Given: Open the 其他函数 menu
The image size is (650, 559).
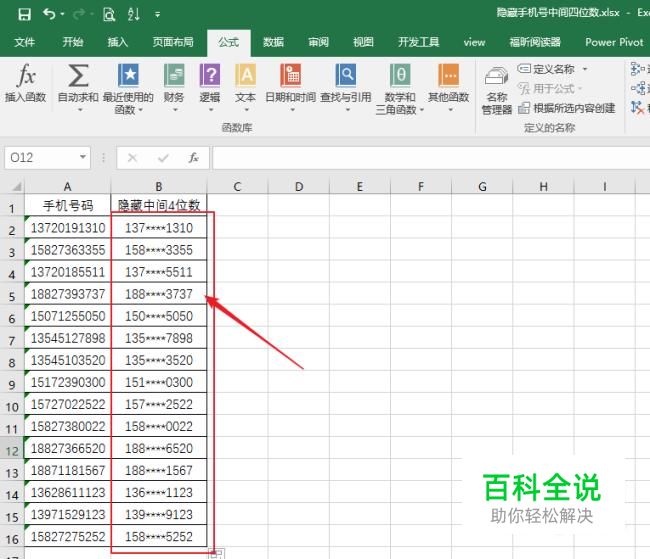Looking at the screenshot, I should [x=449, y=87].
